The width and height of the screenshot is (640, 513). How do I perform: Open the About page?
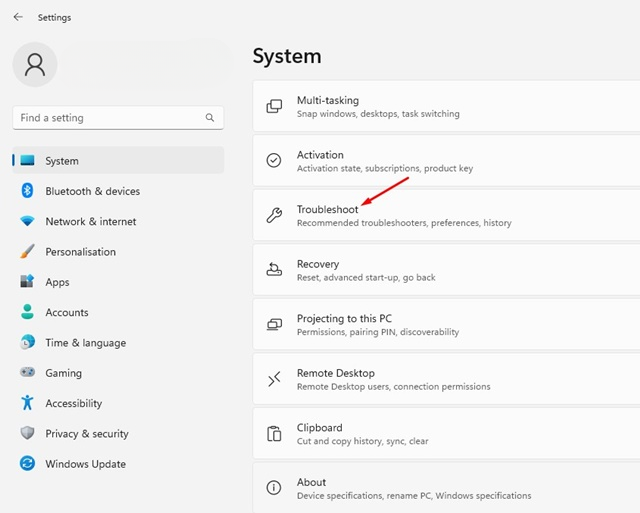(x=447, y=488)
